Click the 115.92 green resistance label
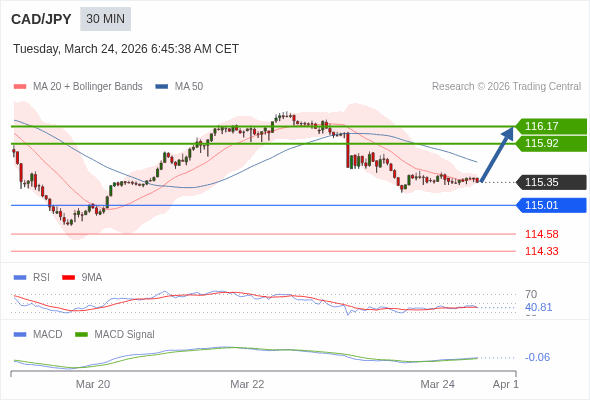 point(551,143)
